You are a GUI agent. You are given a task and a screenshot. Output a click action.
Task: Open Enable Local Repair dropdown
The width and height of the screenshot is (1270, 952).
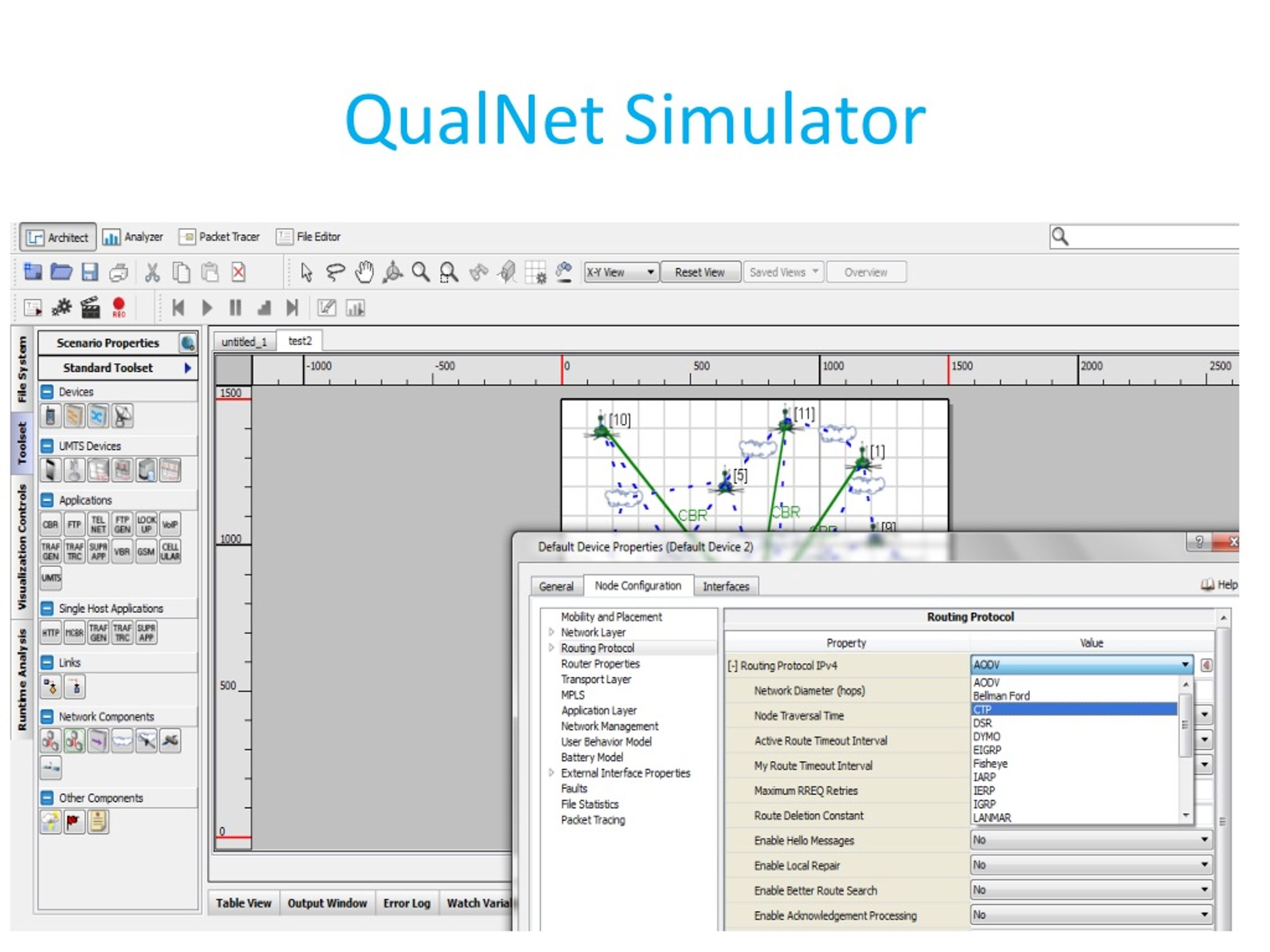[1091, 865]
